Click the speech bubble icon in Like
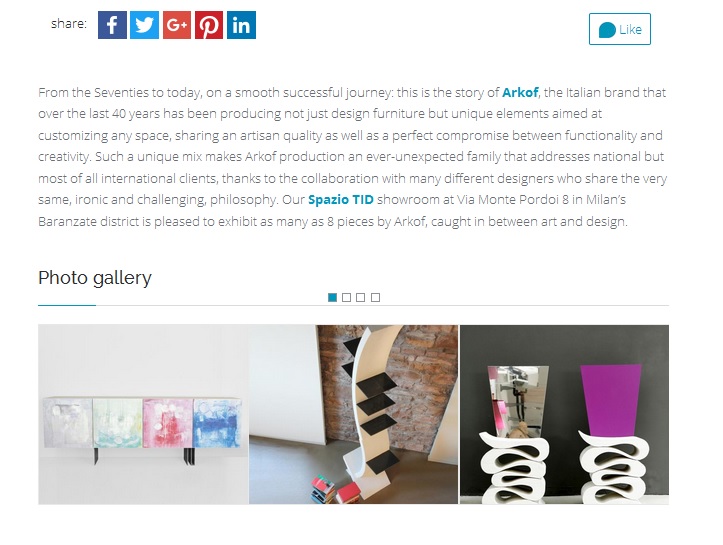 point(607,30)
